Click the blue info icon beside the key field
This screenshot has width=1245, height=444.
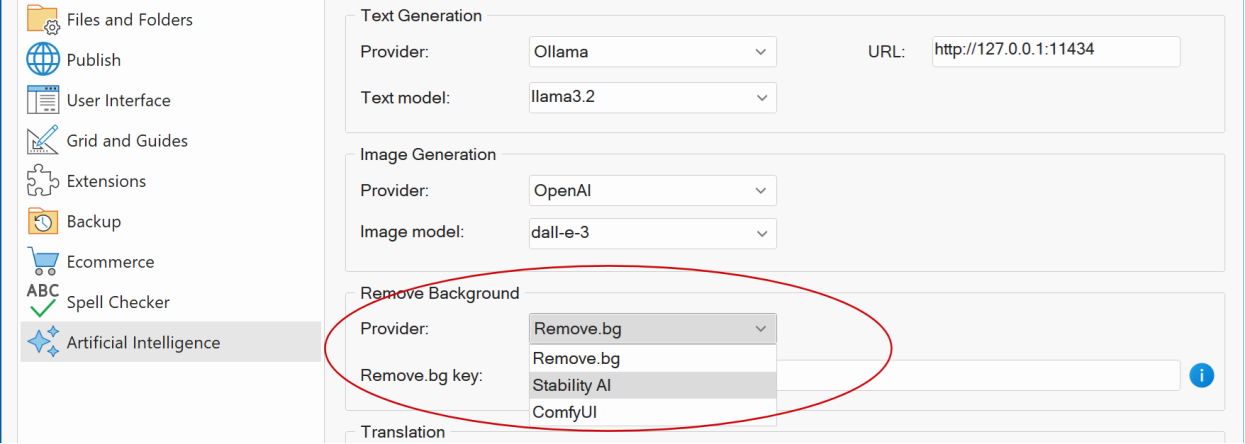point(1201,375)
